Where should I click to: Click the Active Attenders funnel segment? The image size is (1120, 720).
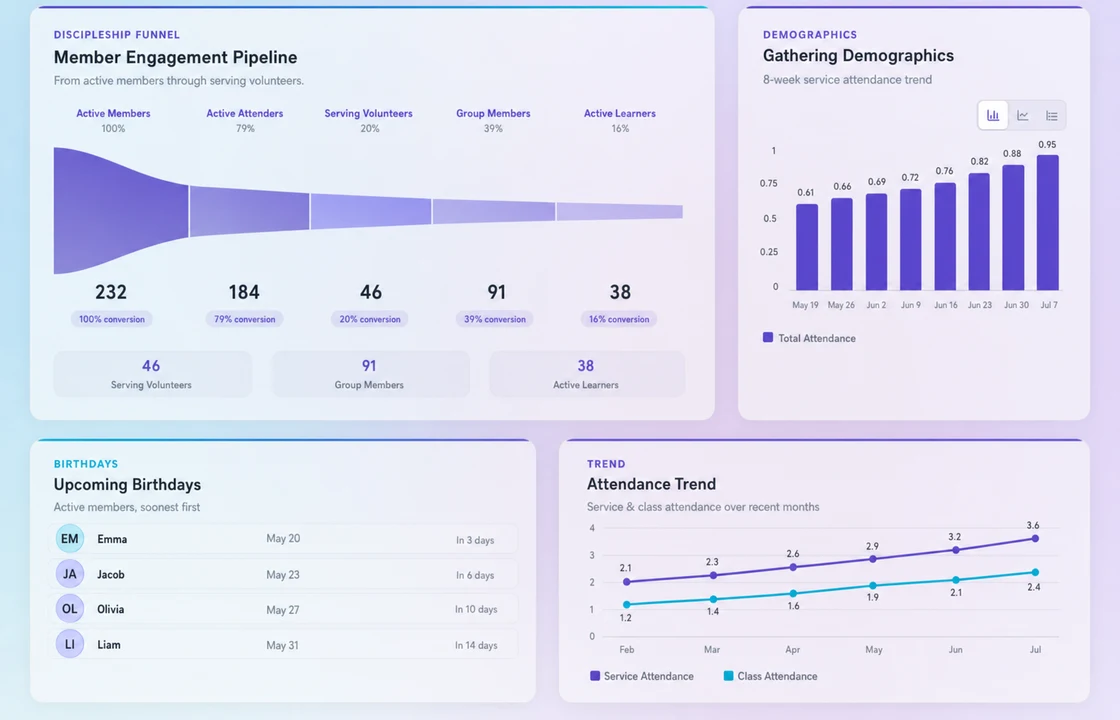[249, 211]
